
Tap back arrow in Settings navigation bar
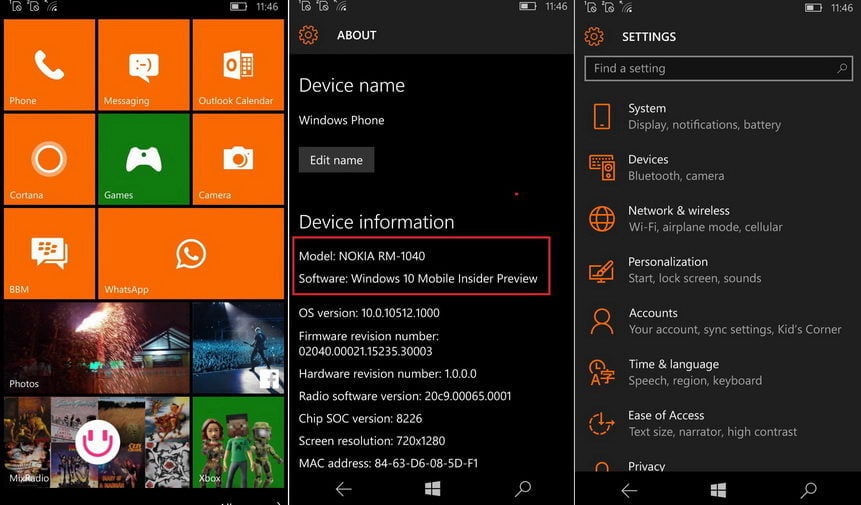point(629,490)
